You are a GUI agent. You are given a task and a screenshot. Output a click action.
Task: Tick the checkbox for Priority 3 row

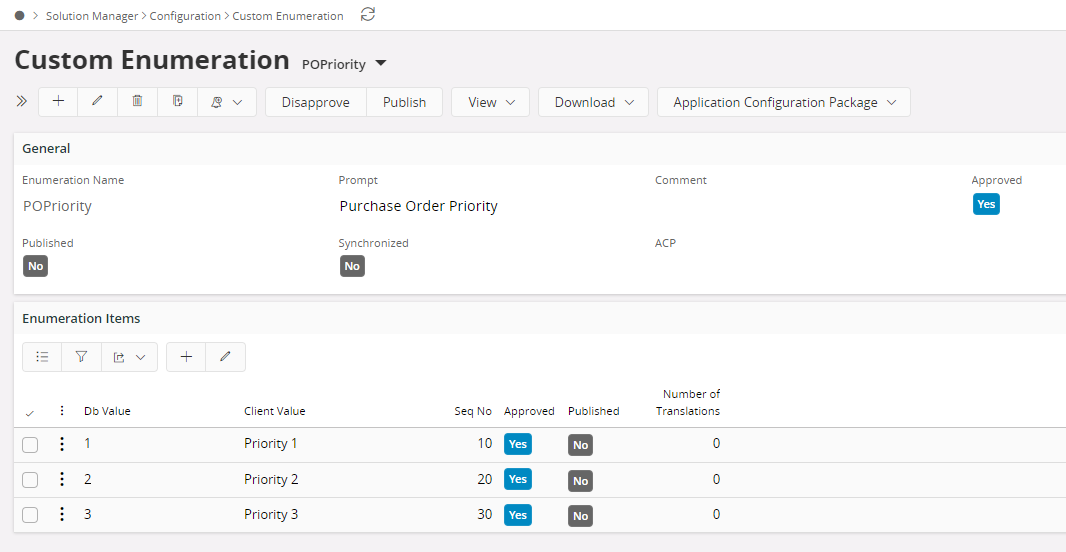click(30, 515)
